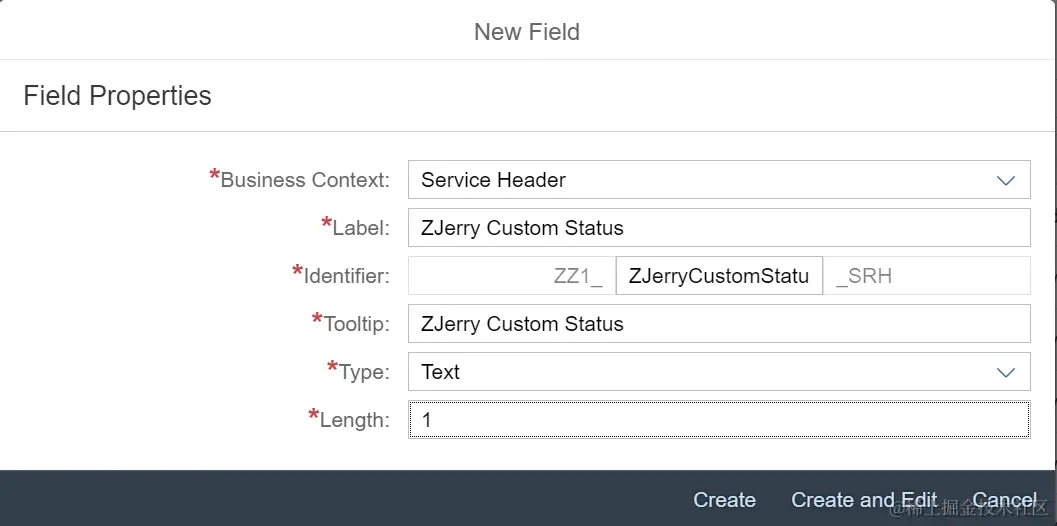
Task: Choose the Create and Edit button
Action: point(864,500)
